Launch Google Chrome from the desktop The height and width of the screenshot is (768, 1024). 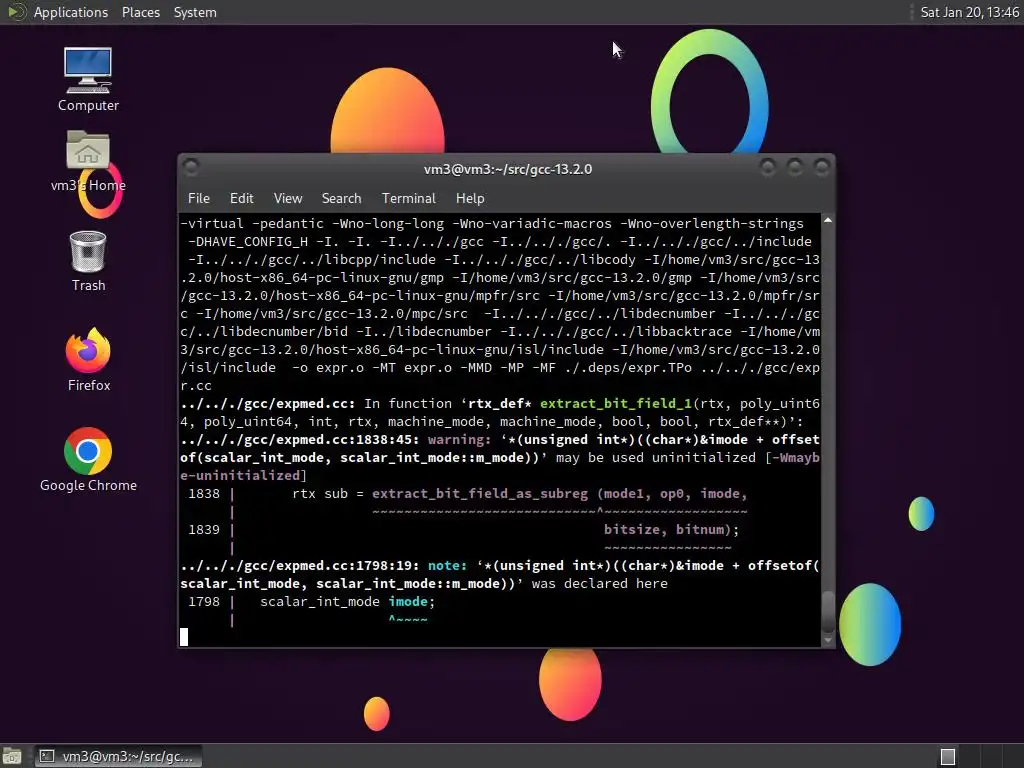[x=88, y=460]
